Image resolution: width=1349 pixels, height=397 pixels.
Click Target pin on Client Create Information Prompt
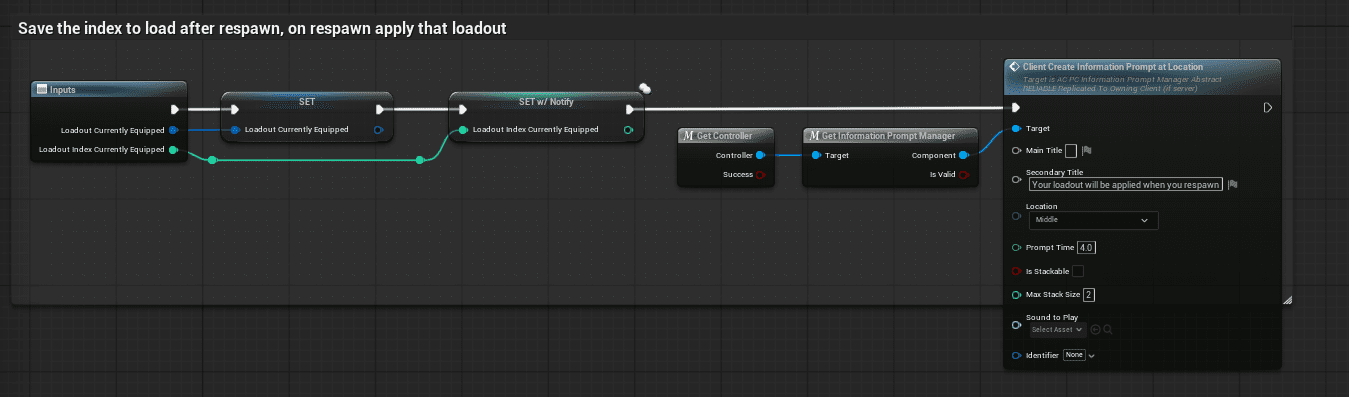click(1017, 128)
